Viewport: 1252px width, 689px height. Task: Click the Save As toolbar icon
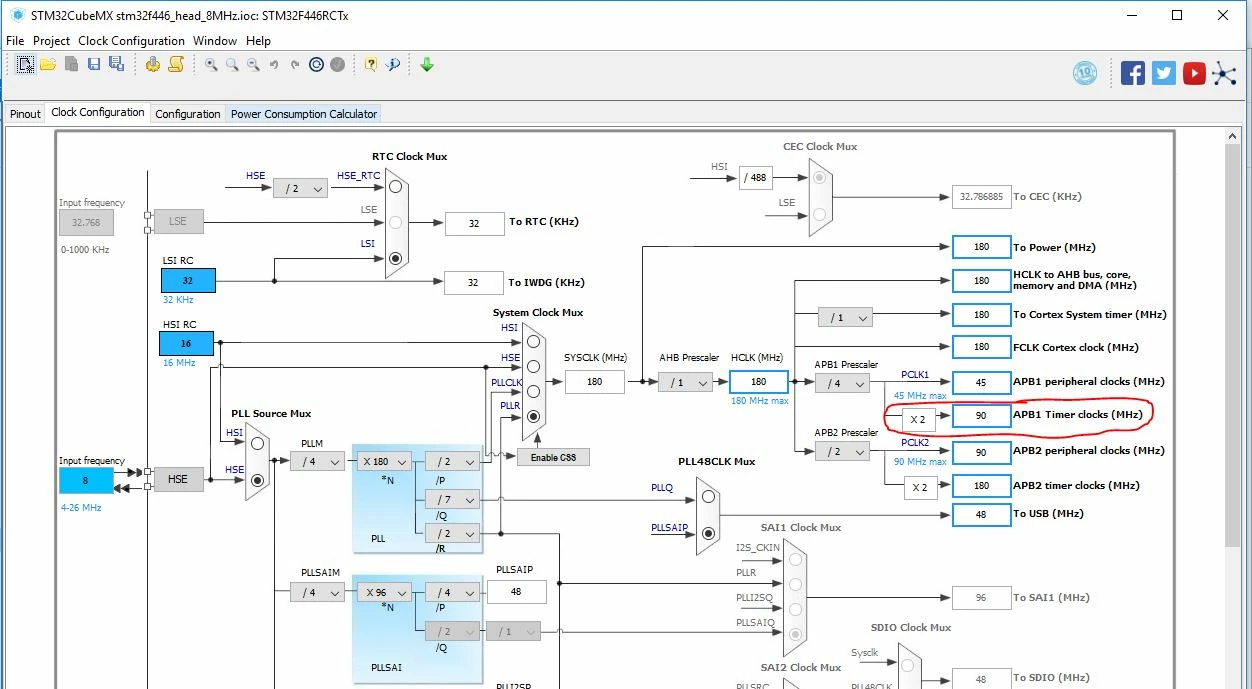point(116,65)
